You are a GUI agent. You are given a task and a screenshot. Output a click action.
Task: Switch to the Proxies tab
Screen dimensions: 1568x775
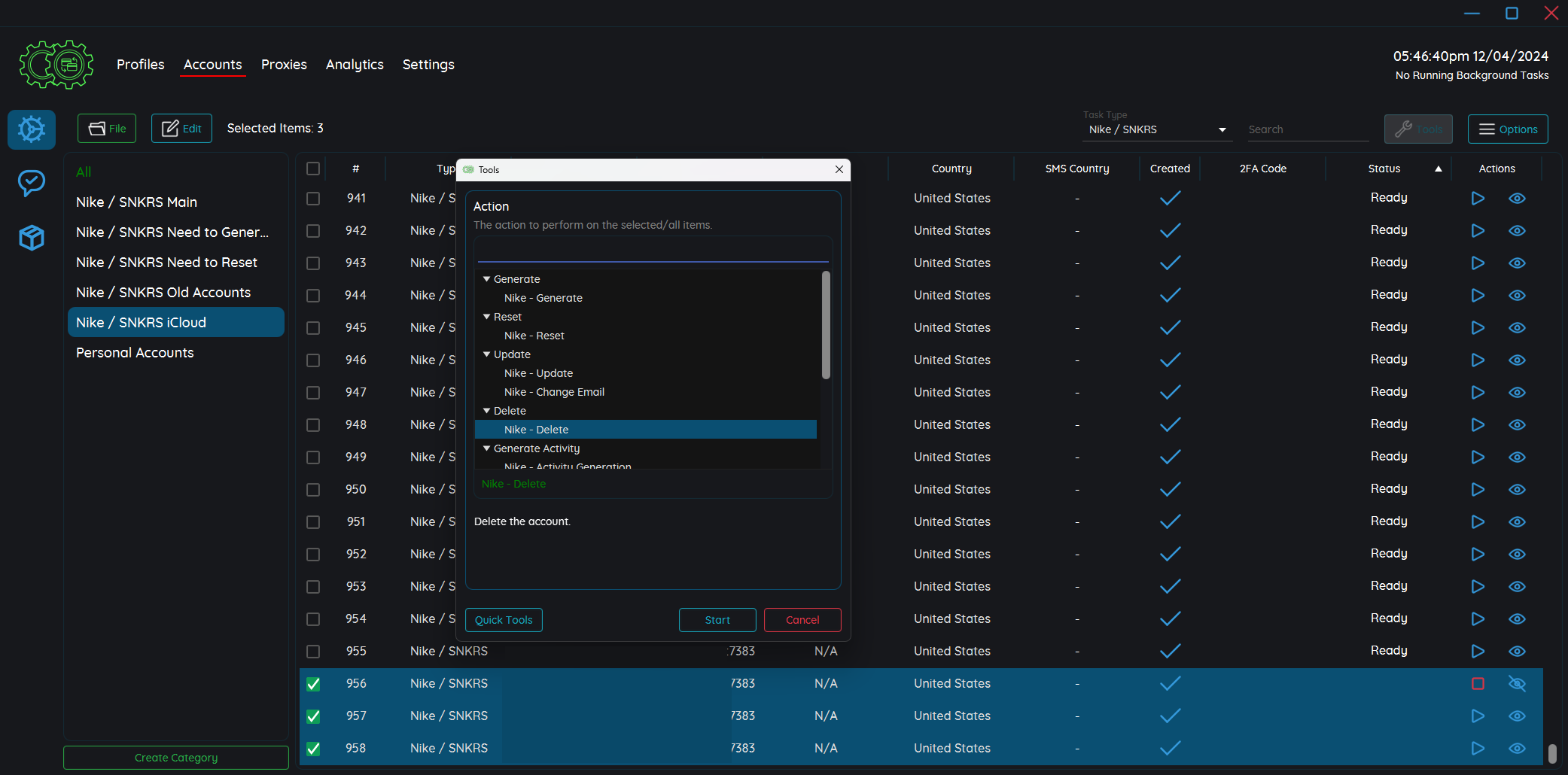tap(284, 65)
